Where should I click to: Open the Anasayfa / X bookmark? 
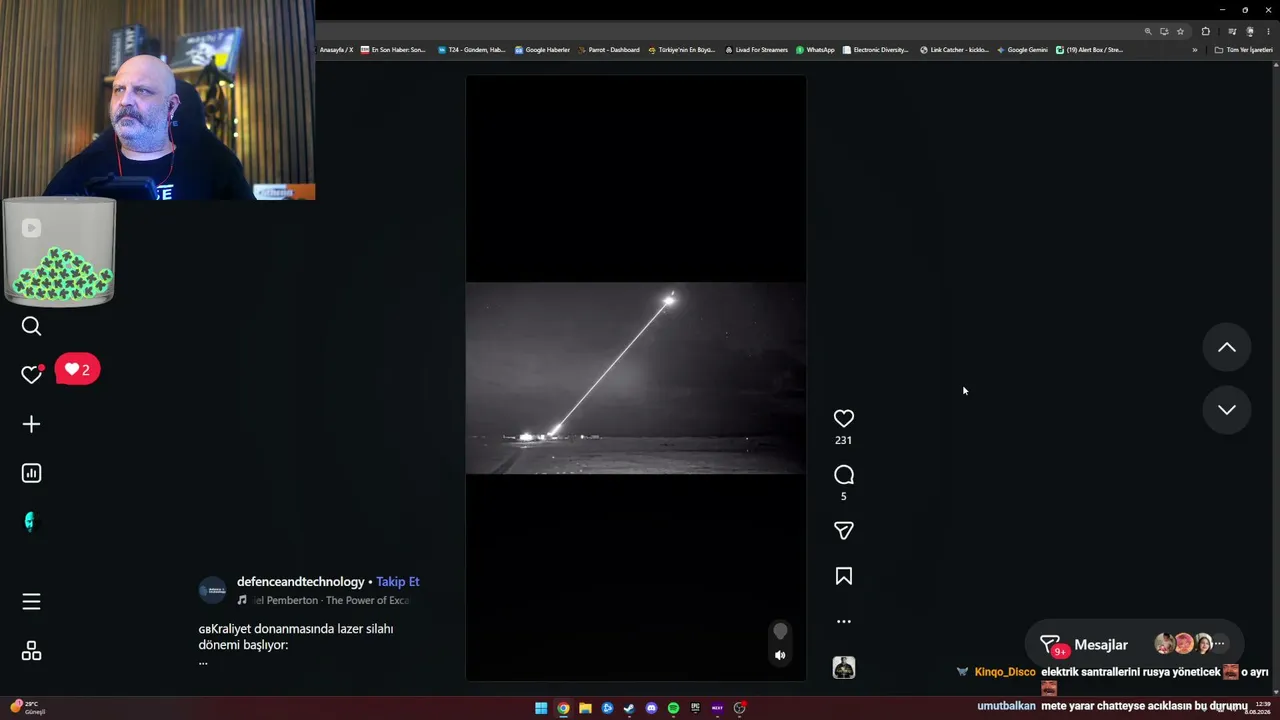[336, 50]
